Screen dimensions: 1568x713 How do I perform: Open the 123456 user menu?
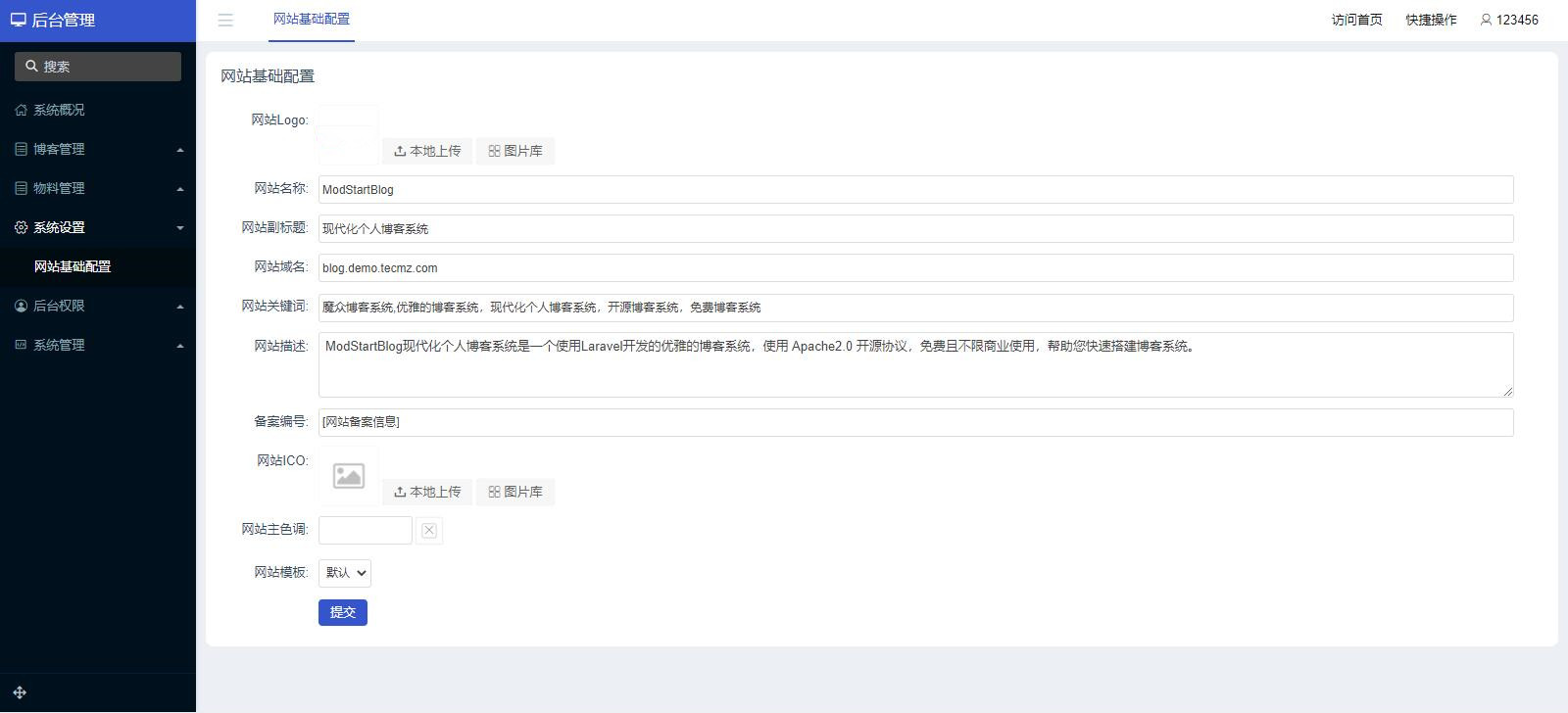coord(1509,20)
